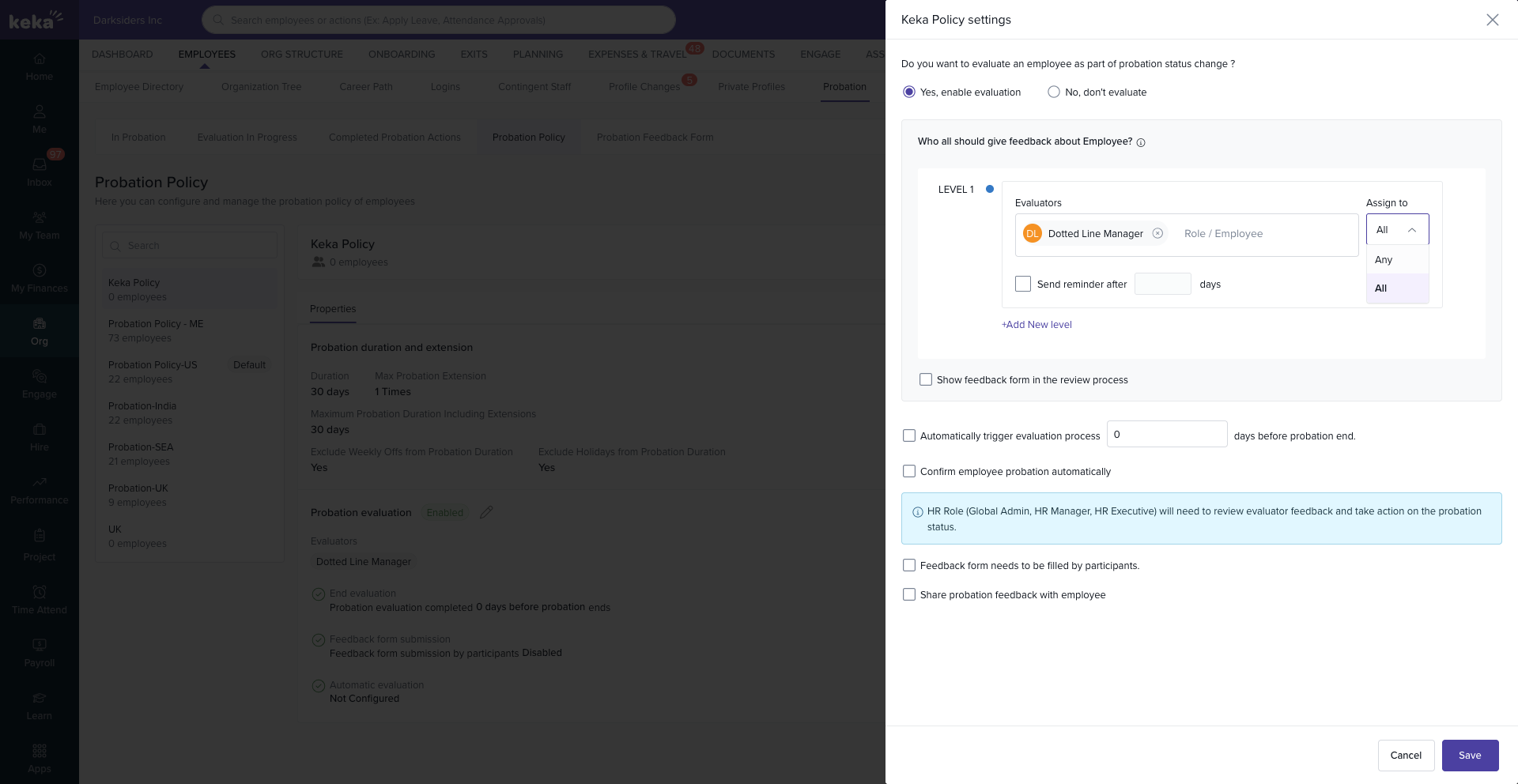Open My Finances sidebar icon

coord(40,271)
